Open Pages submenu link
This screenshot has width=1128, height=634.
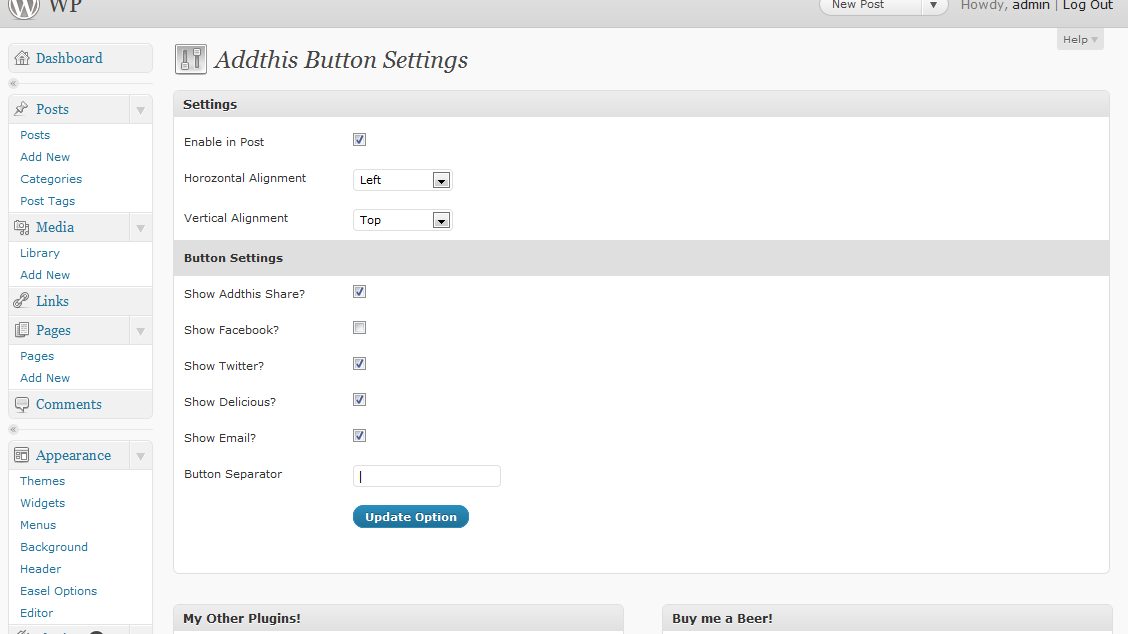pos(37,356)
